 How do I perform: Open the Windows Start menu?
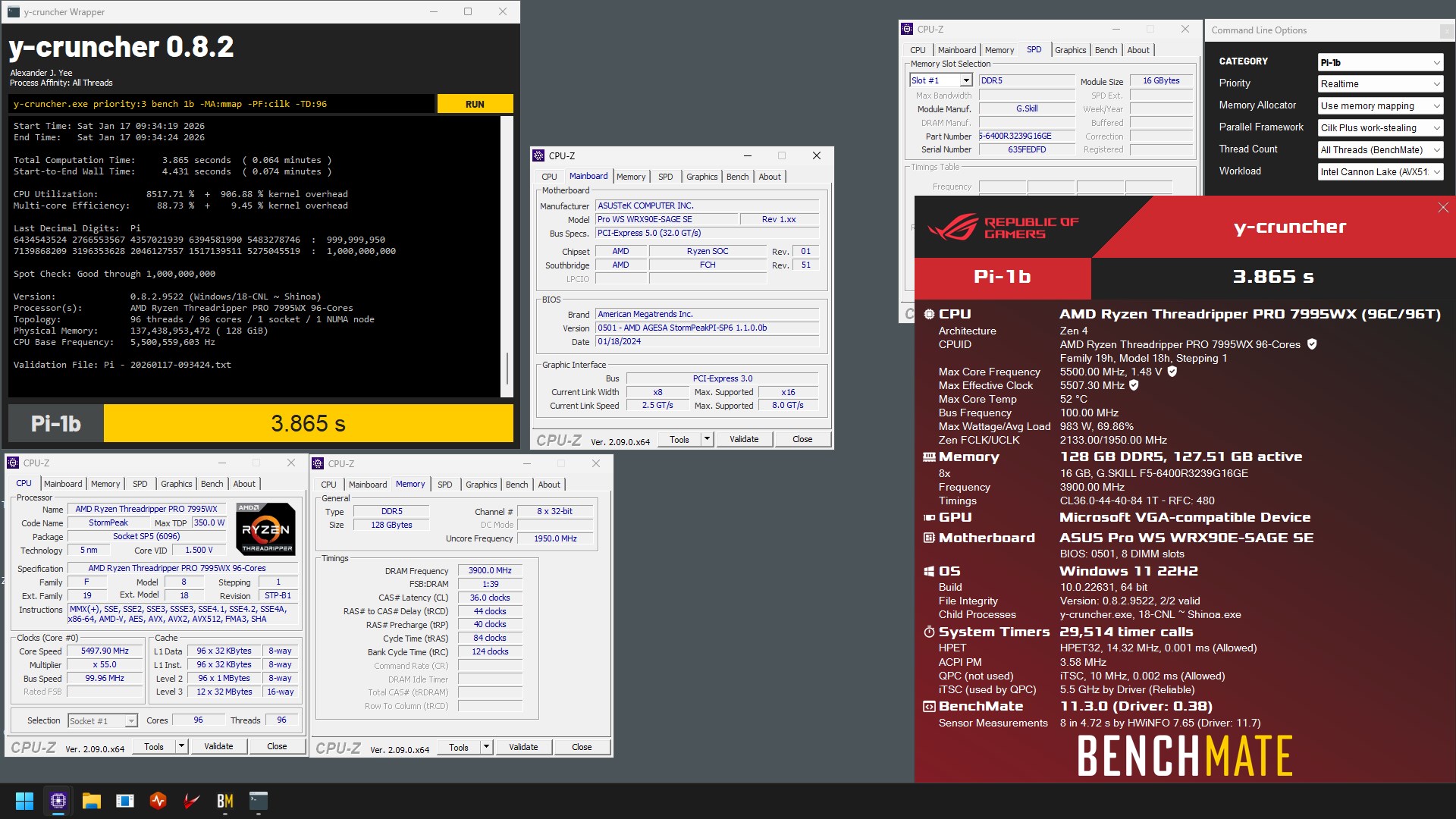pos(24,801)
